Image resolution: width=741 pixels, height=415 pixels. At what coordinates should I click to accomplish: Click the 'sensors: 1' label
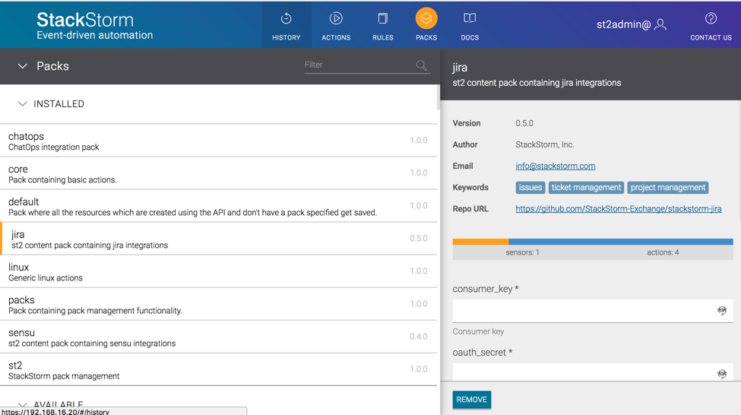(x=522, y=252)
